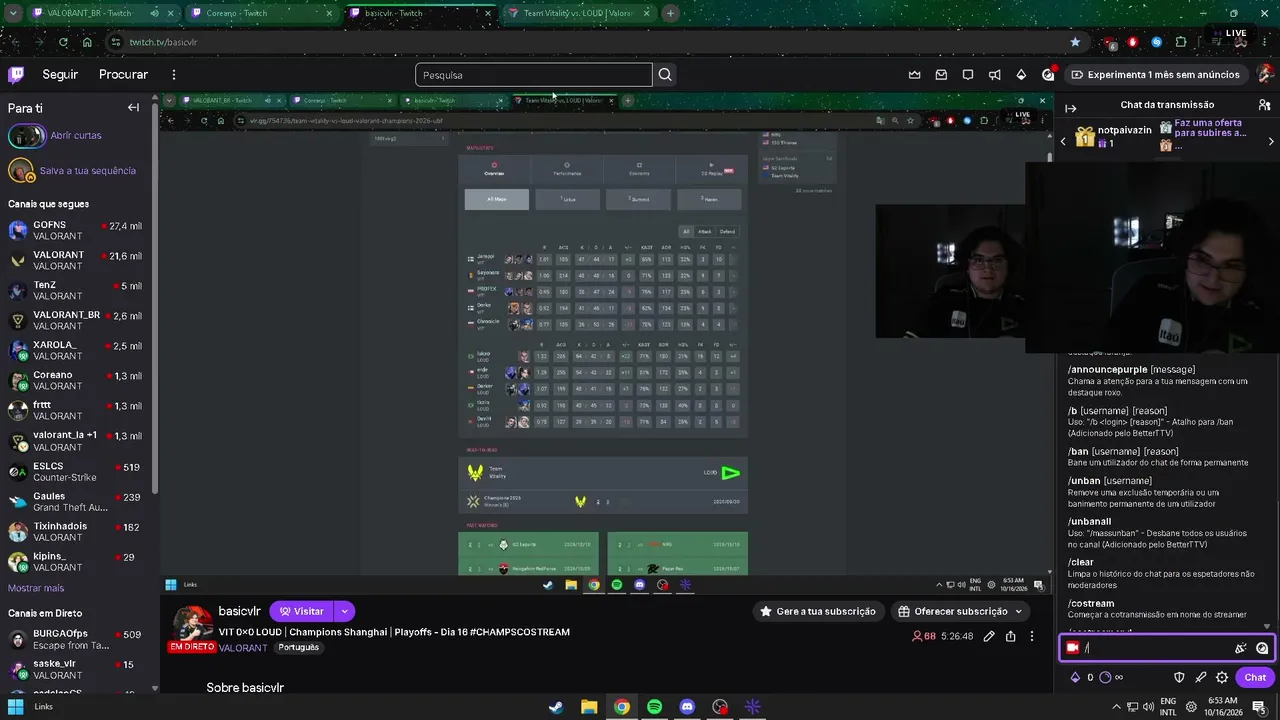The width and height of the screenshot is (1280, 720).
Task: Collapse the stream chat panel arrow
Action: pos(1070,108)
